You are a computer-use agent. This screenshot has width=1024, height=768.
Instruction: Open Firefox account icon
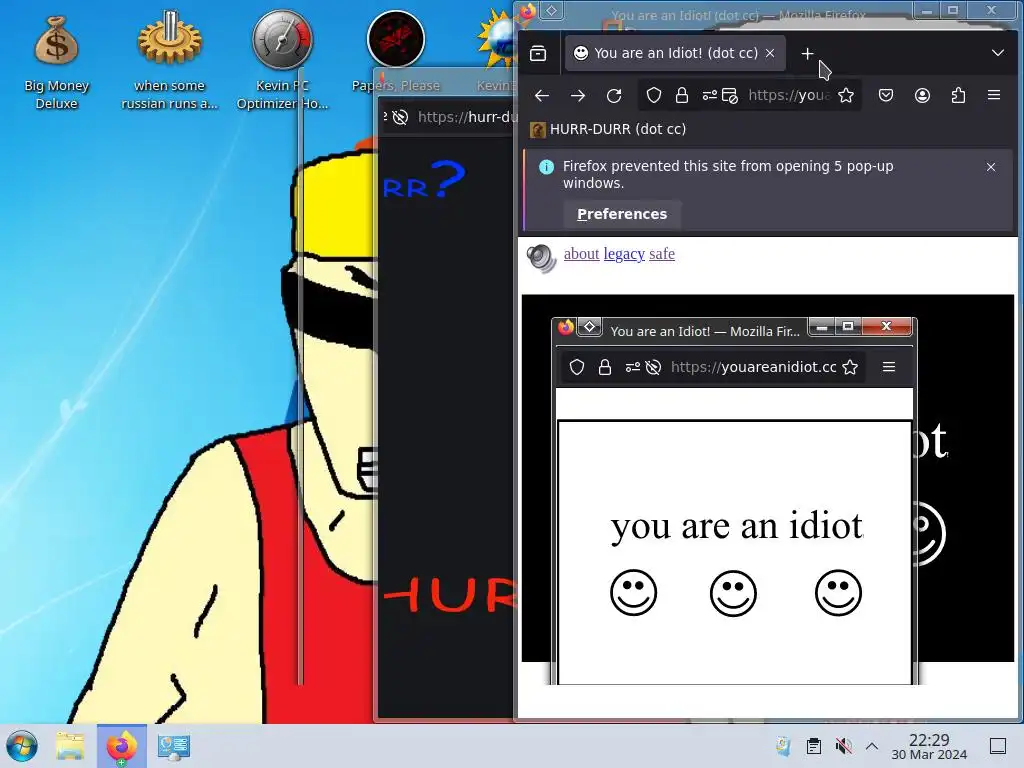click(922, 95)
